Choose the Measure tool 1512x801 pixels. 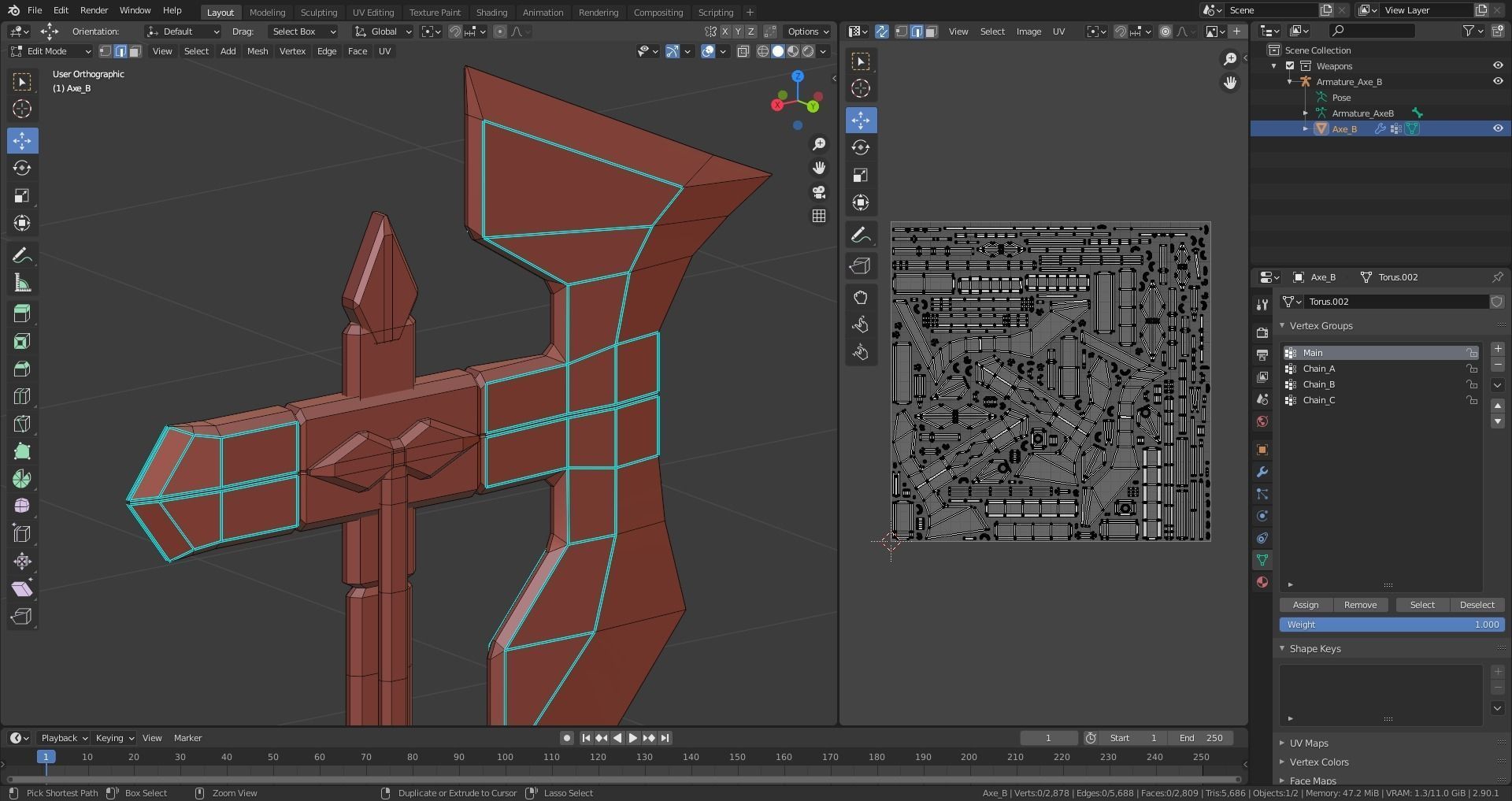point(22,283)
